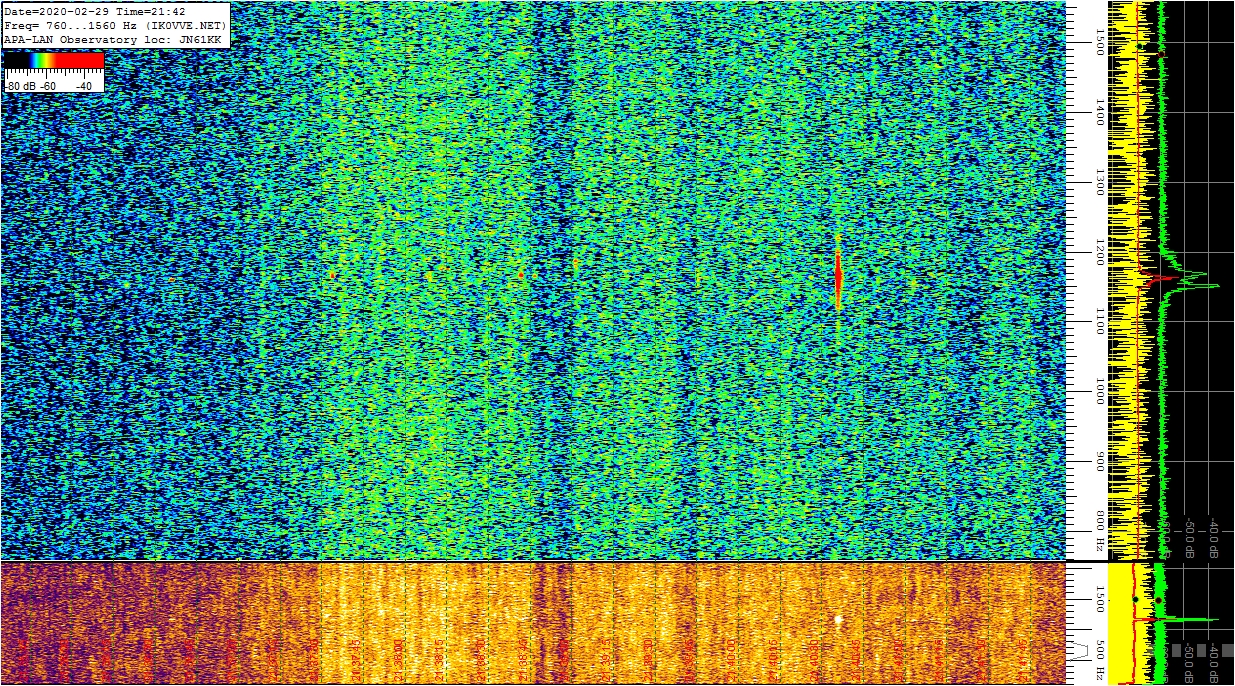Screen dimensions: 1235x686
Task: Click the white spot in the lower orange spectrogram
Action: pos(838,619)
